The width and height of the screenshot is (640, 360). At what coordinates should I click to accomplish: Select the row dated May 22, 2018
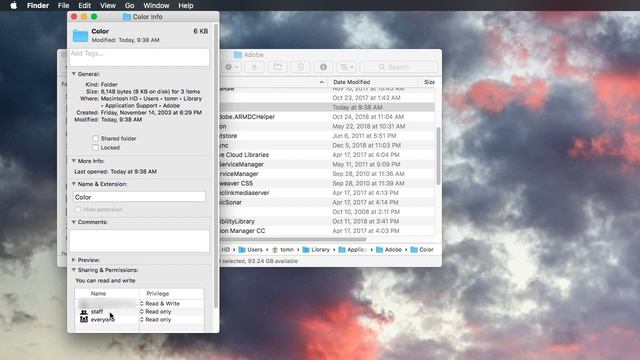pyautogui.click(x=327, y=126)
